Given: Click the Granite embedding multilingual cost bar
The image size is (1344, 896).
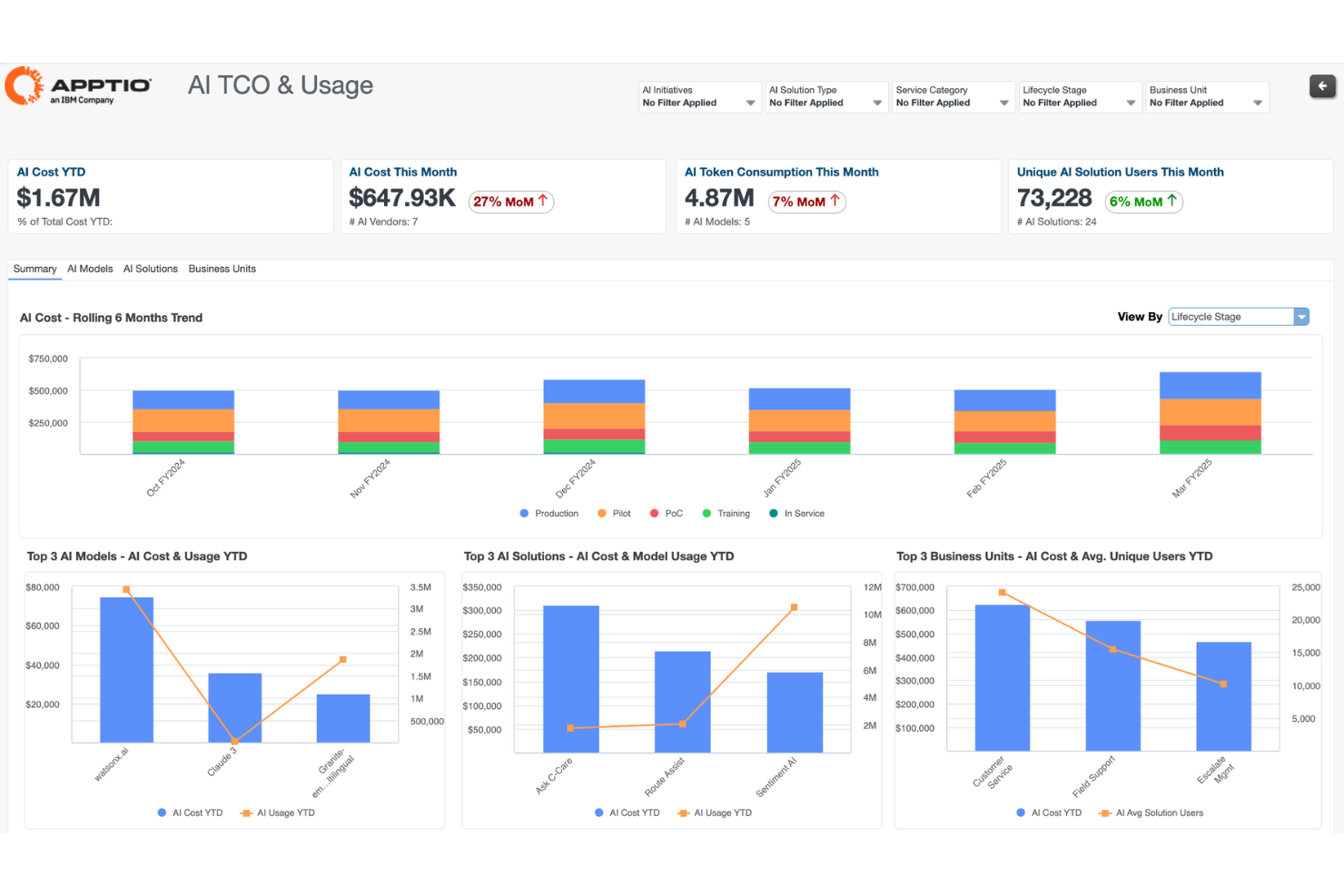Looking at the screenshot, I should pyautogui.click(x=343, y=718).
